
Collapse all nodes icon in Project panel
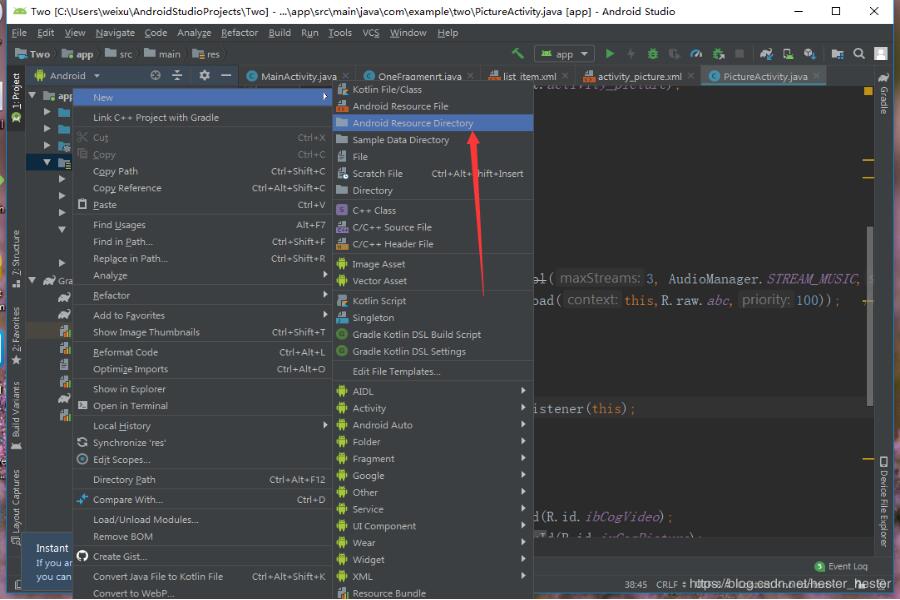177,75
